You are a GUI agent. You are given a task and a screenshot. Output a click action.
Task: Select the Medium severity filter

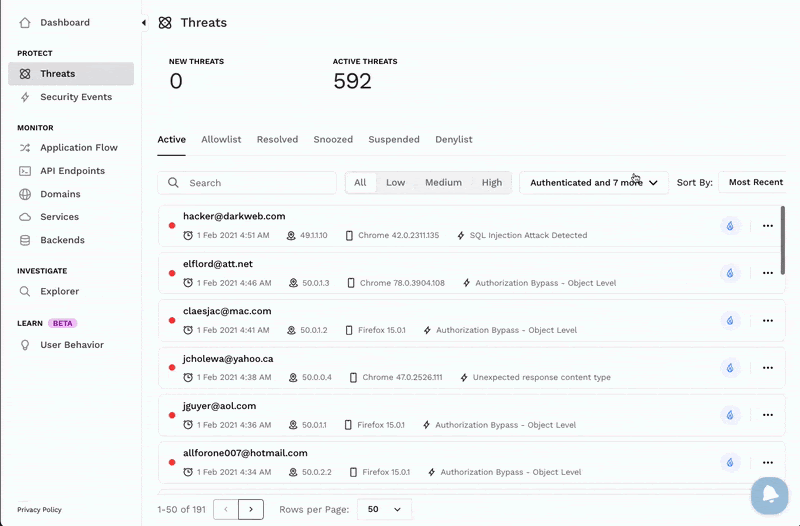(x=443, y=183)
